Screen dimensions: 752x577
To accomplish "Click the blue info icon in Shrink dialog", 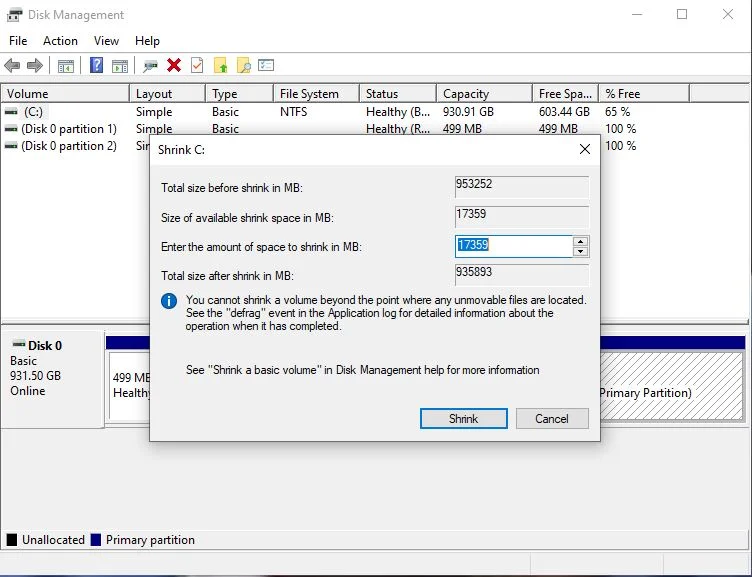I will [x=169, y=301].
